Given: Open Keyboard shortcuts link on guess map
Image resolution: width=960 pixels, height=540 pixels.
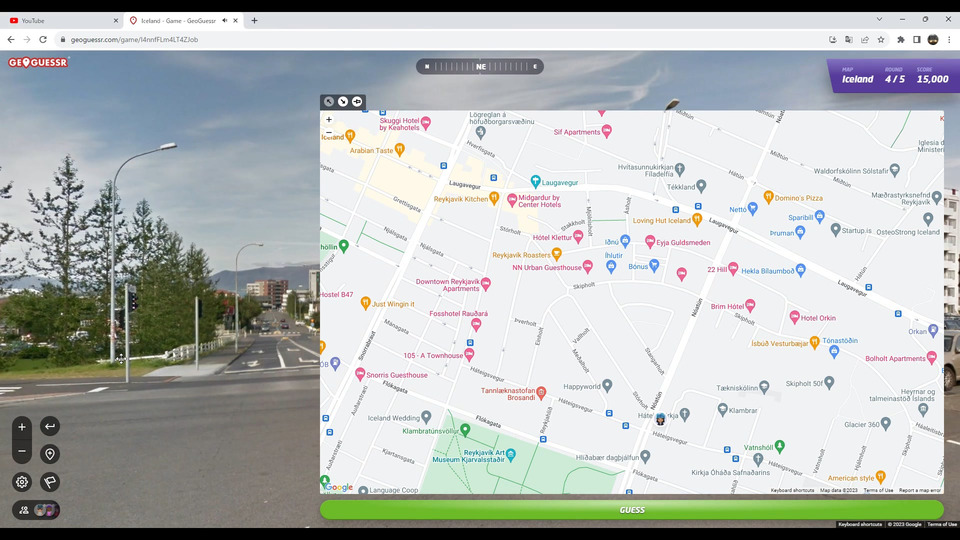Looking at the screenshot, I should coord(792,490).
